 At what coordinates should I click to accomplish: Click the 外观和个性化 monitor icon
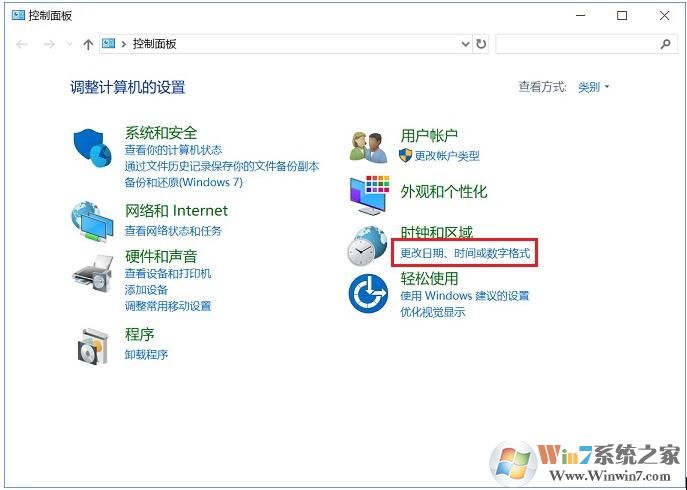tap(369, 195)
